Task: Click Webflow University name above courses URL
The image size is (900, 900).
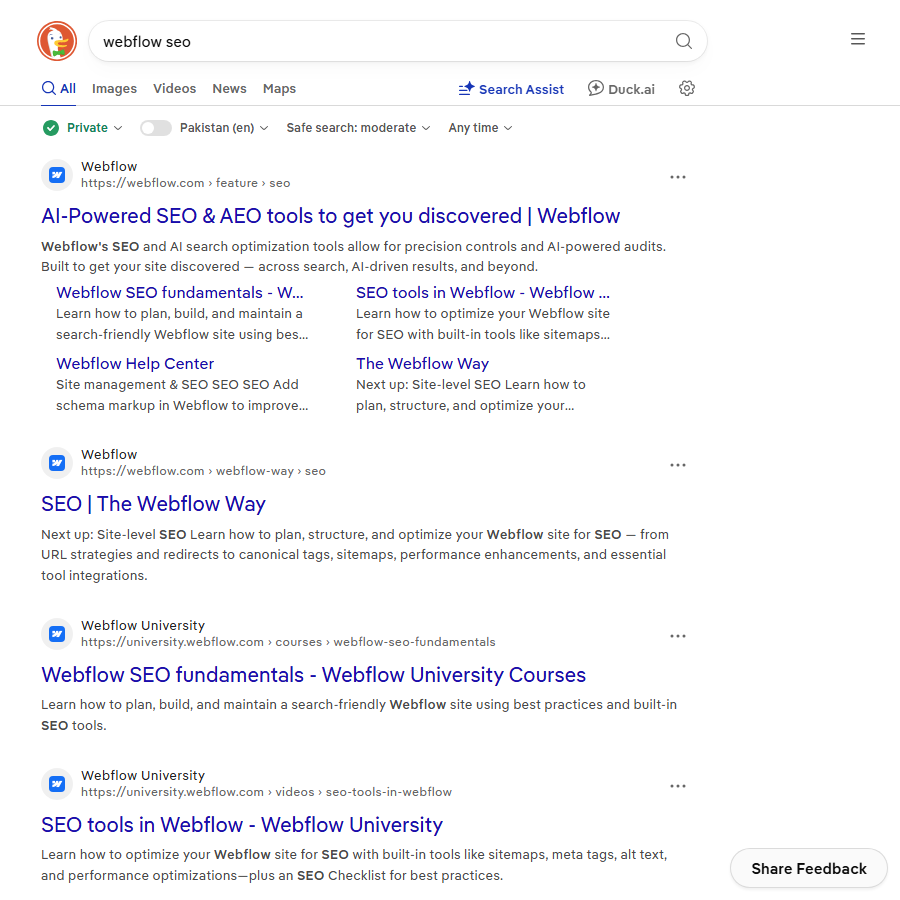Action: pos(143,626)
